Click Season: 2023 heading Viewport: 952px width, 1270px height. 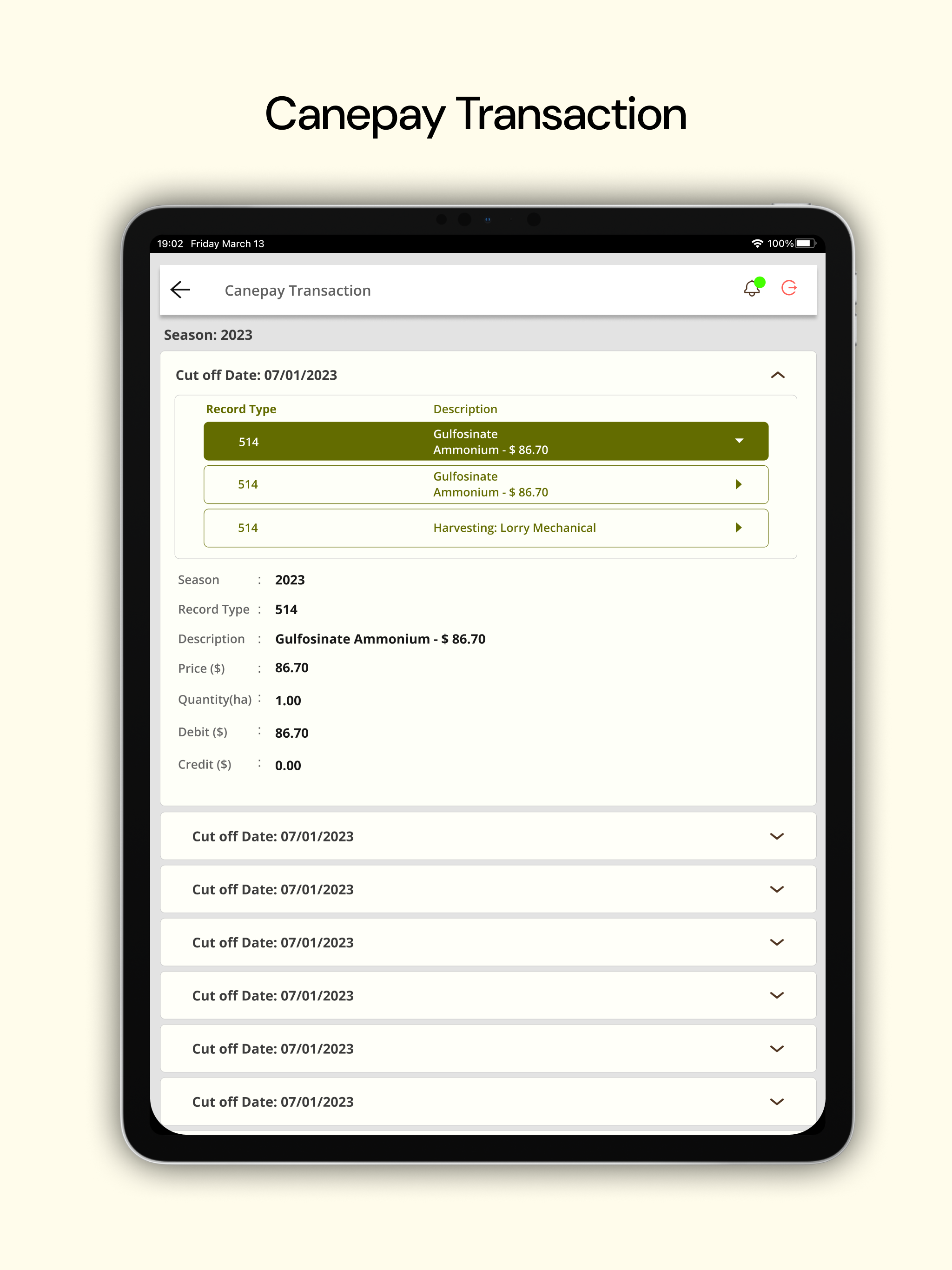pos(208,335)
